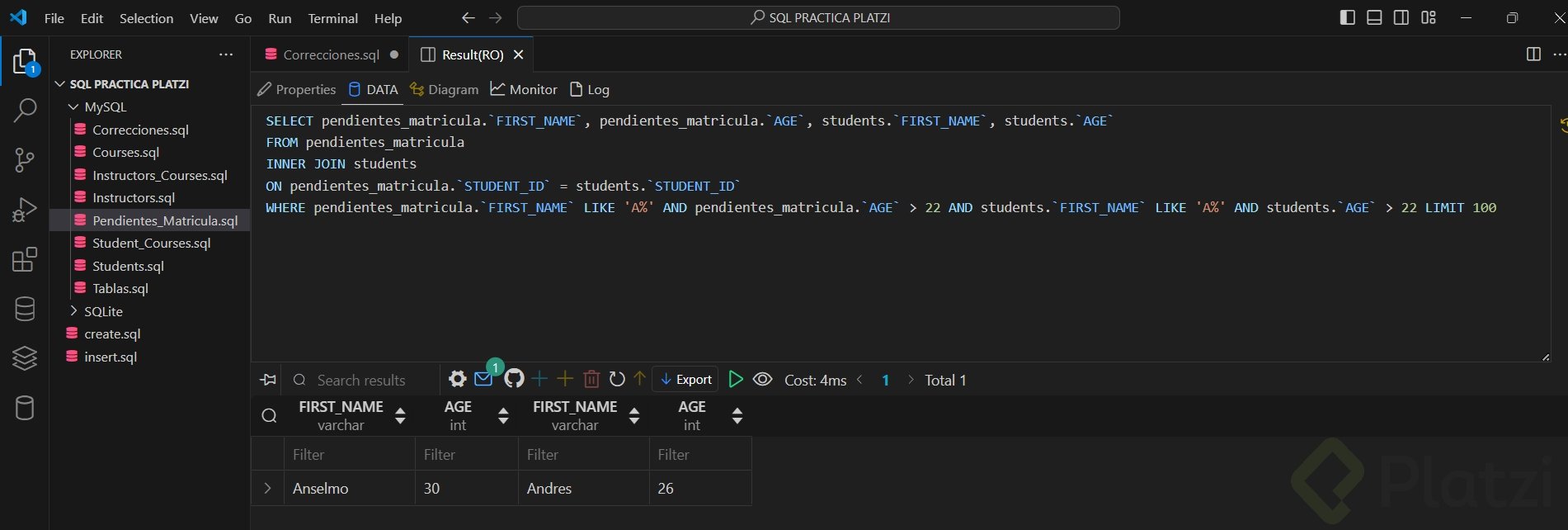The image size is (1568, 530).
Task: Open the Diagram view tab
Action: 445,89
